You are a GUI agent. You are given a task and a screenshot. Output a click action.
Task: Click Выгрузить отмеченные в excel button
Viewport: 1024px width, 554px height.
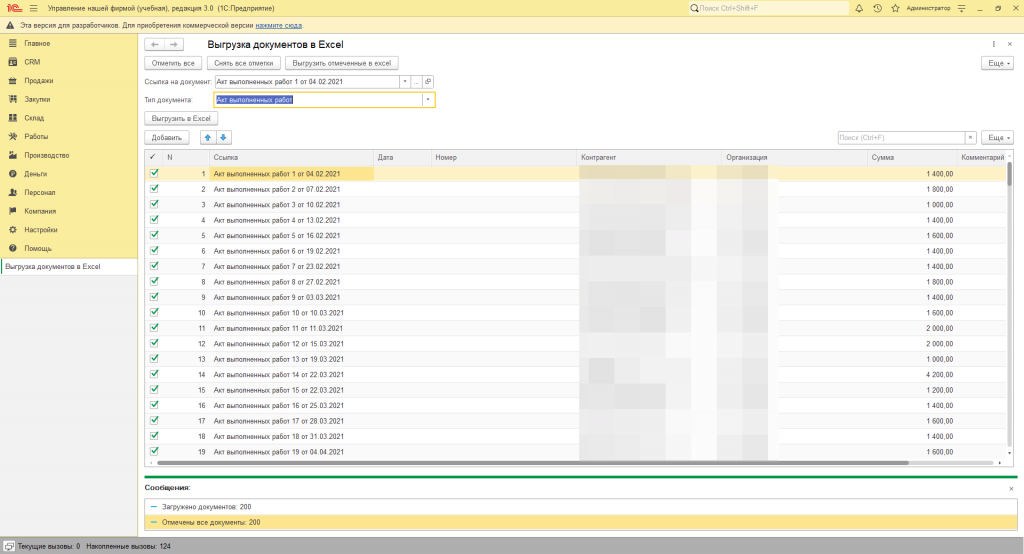coord(342,63)
